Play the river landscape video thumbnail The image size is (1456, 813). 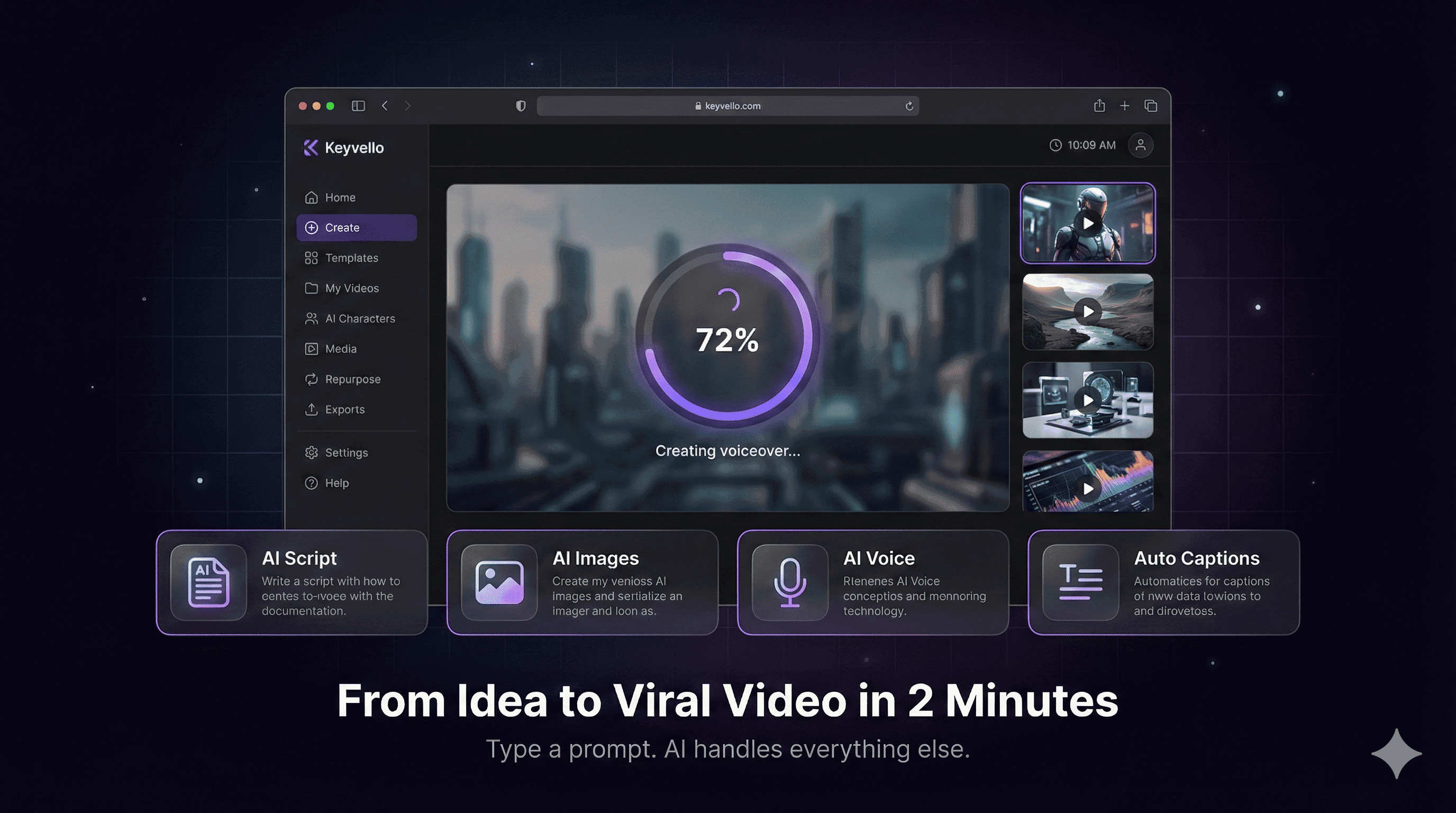[1087, 312]
